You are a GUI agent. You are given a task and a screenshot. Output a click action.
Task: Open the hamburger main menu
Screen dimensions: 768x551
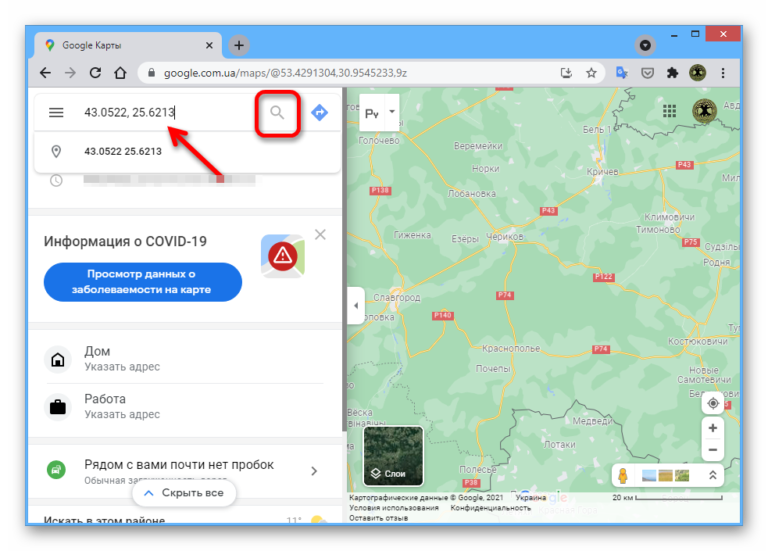[56, 113]
